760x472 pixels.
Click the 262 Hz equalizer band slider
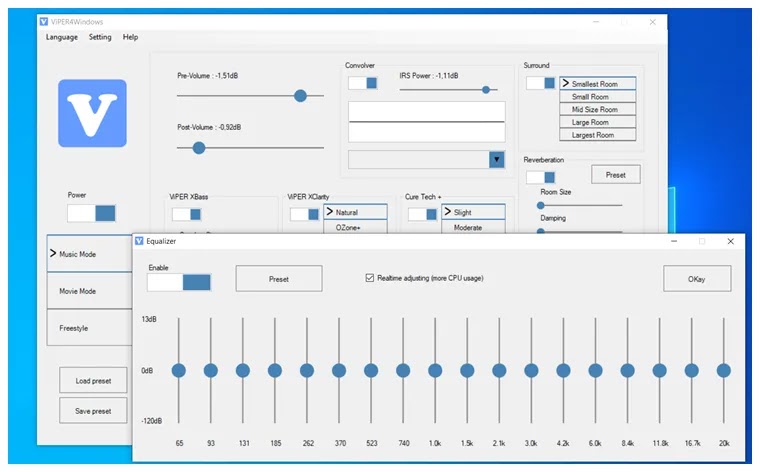tap(307, 371)
